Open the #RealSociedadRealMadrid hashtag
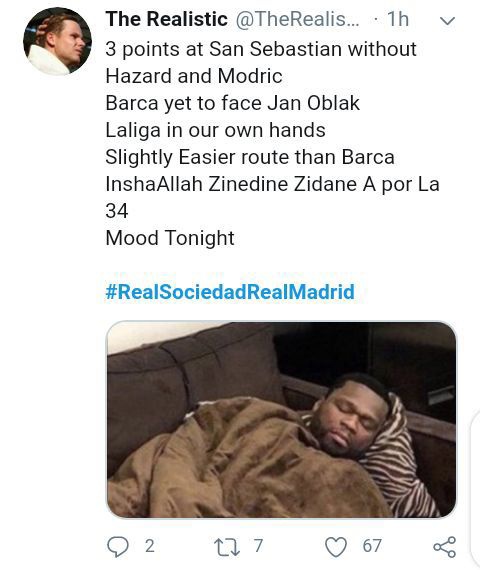This screenshot has width=480, height=570. coord(230,292)
